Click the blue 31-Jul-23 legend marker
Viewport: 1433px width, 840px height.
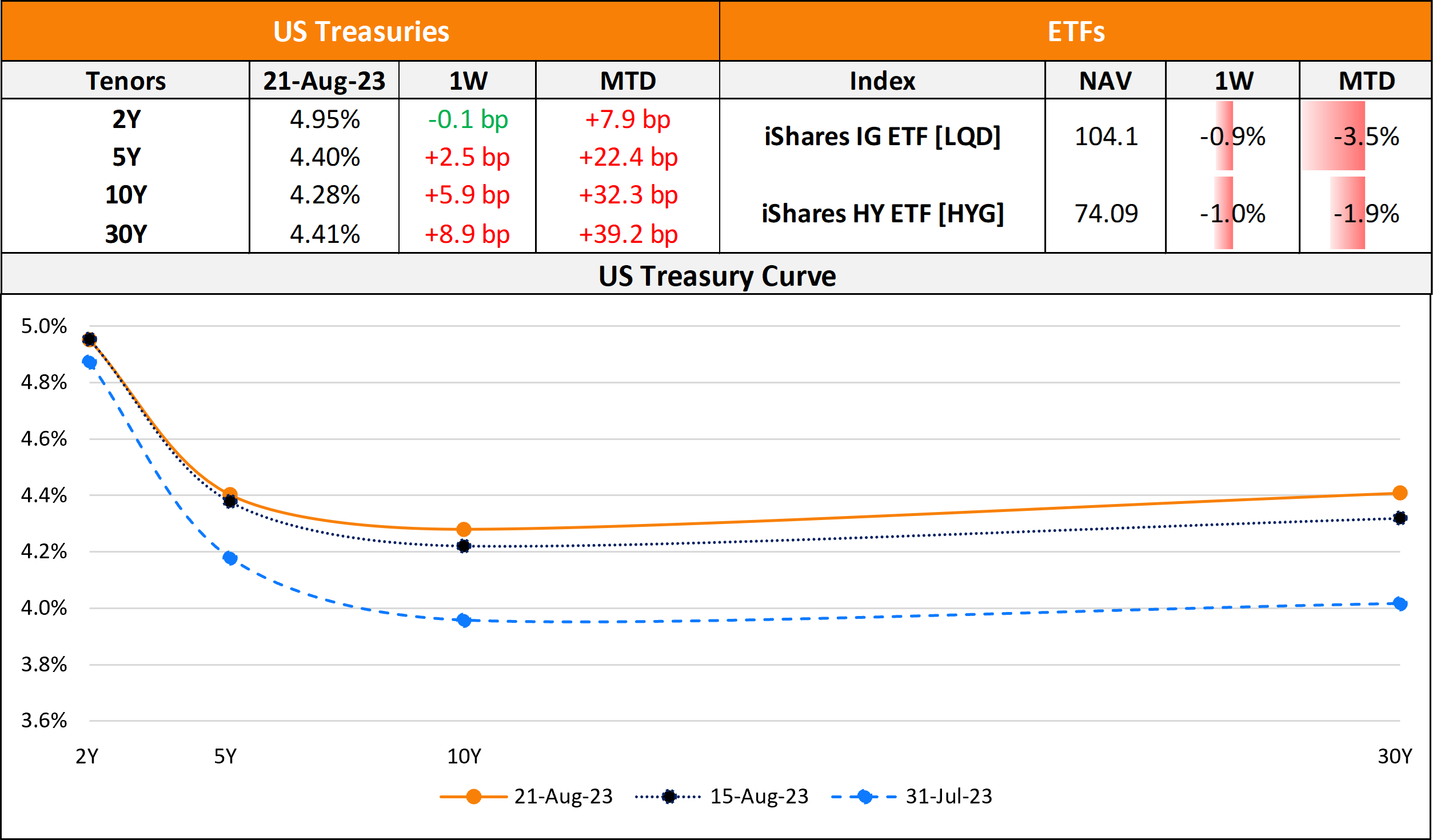864,797
